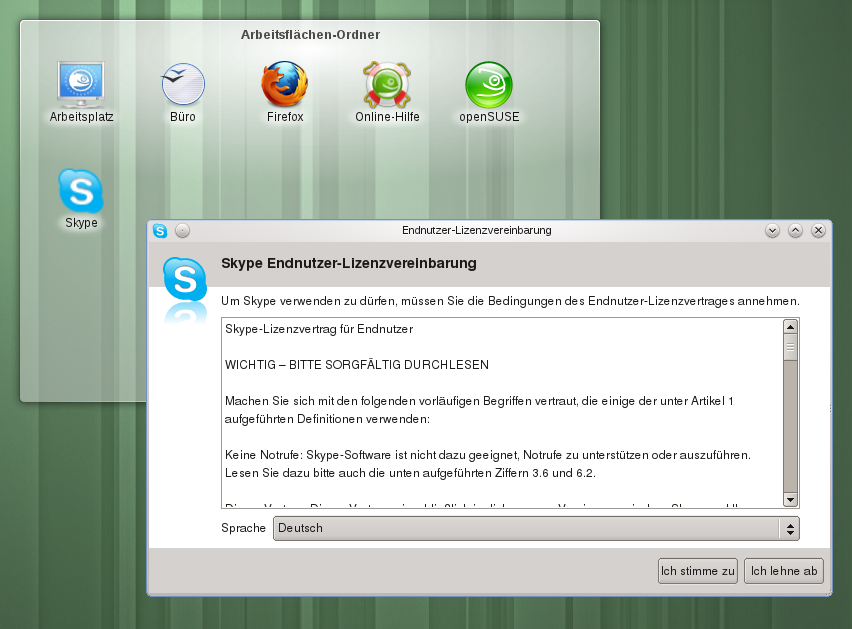The height and width of the screenshot is (629, 852).
Task: Click the round pin button in the title bar
Action: tap(183, 231)
